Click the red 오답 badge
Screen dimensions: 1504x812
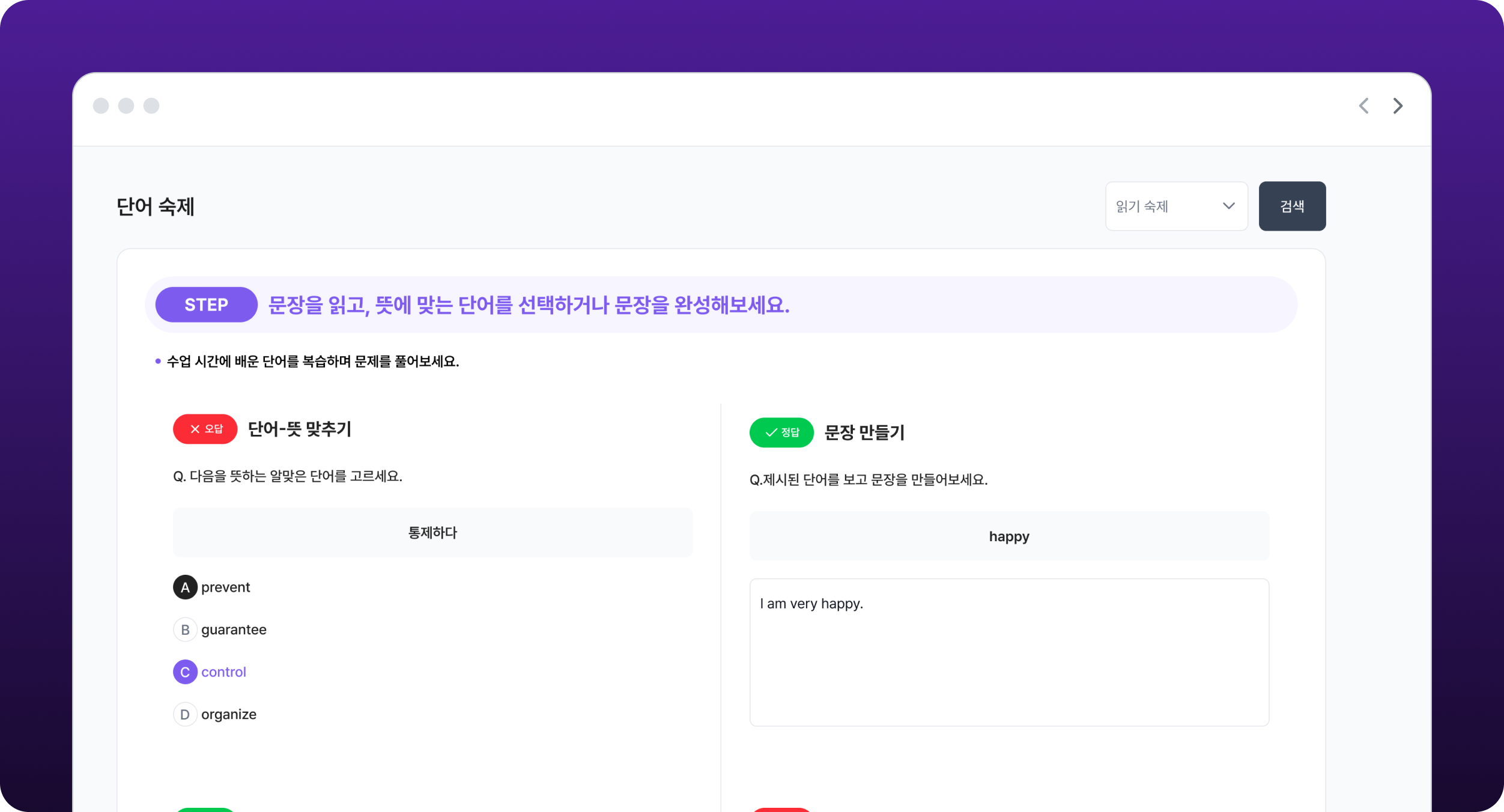point(205,429)
